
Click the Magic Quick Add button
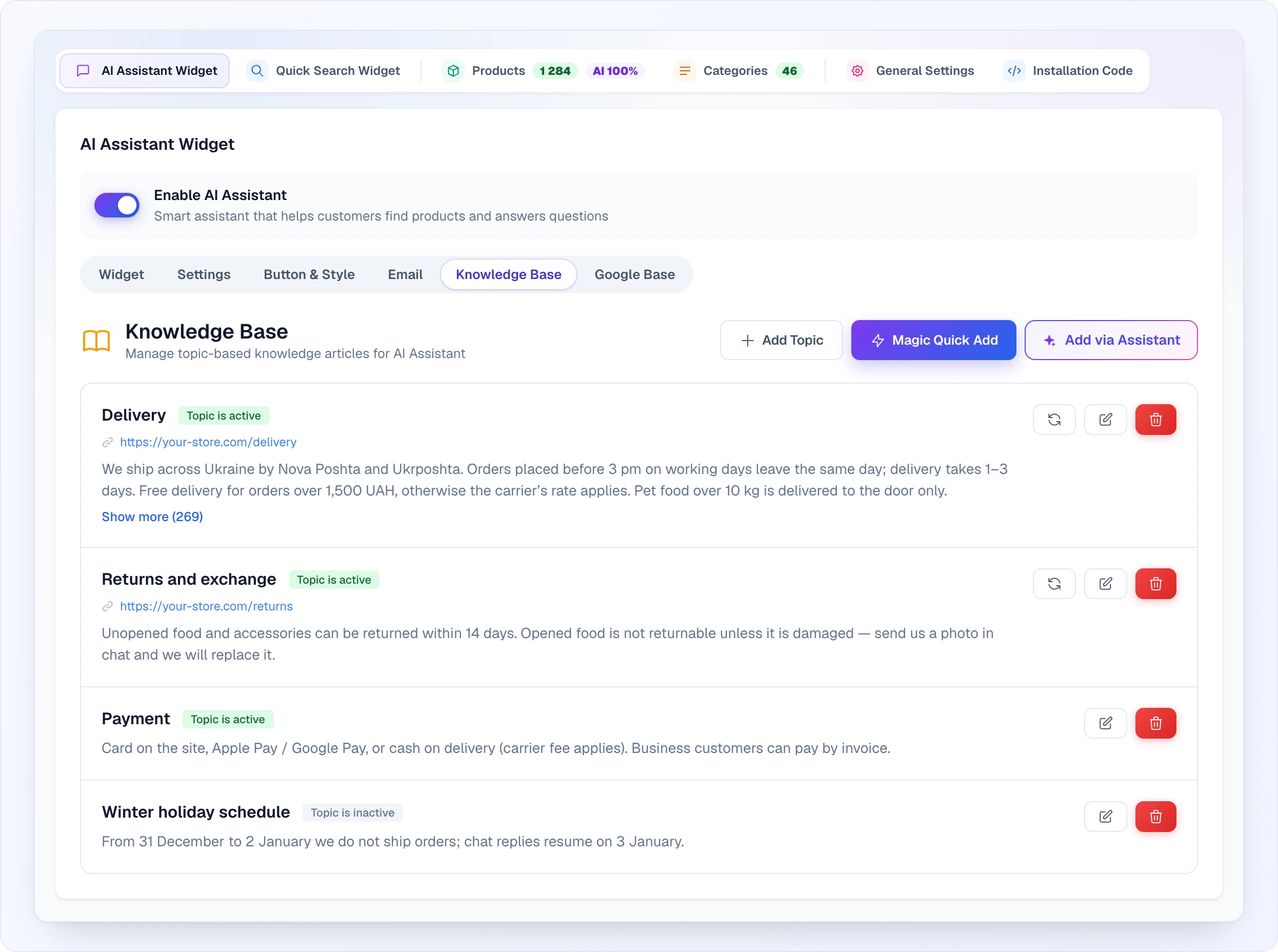(x=933, y=340)
